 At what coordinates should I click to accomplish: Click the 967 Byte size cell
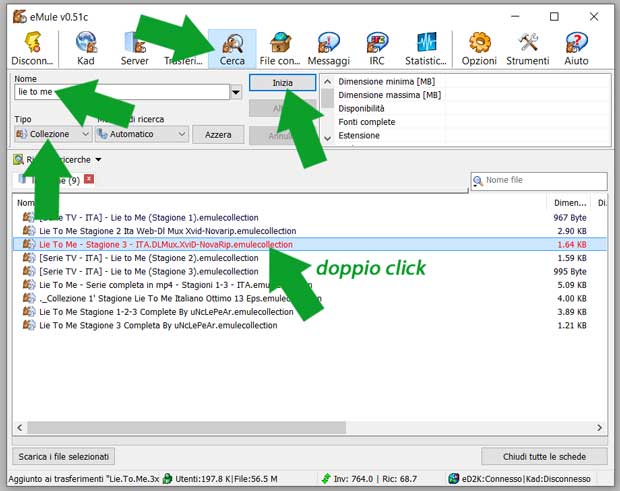pyautogui.click(x=569, y=217)
